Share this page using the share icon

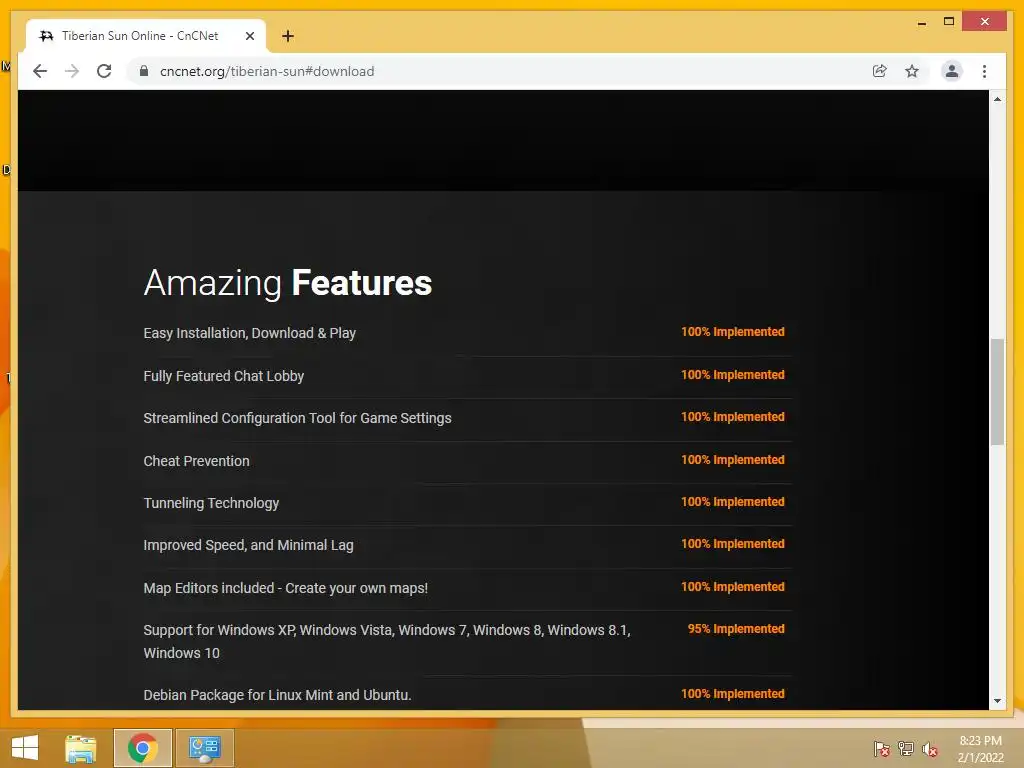click(x=880, y=71)
